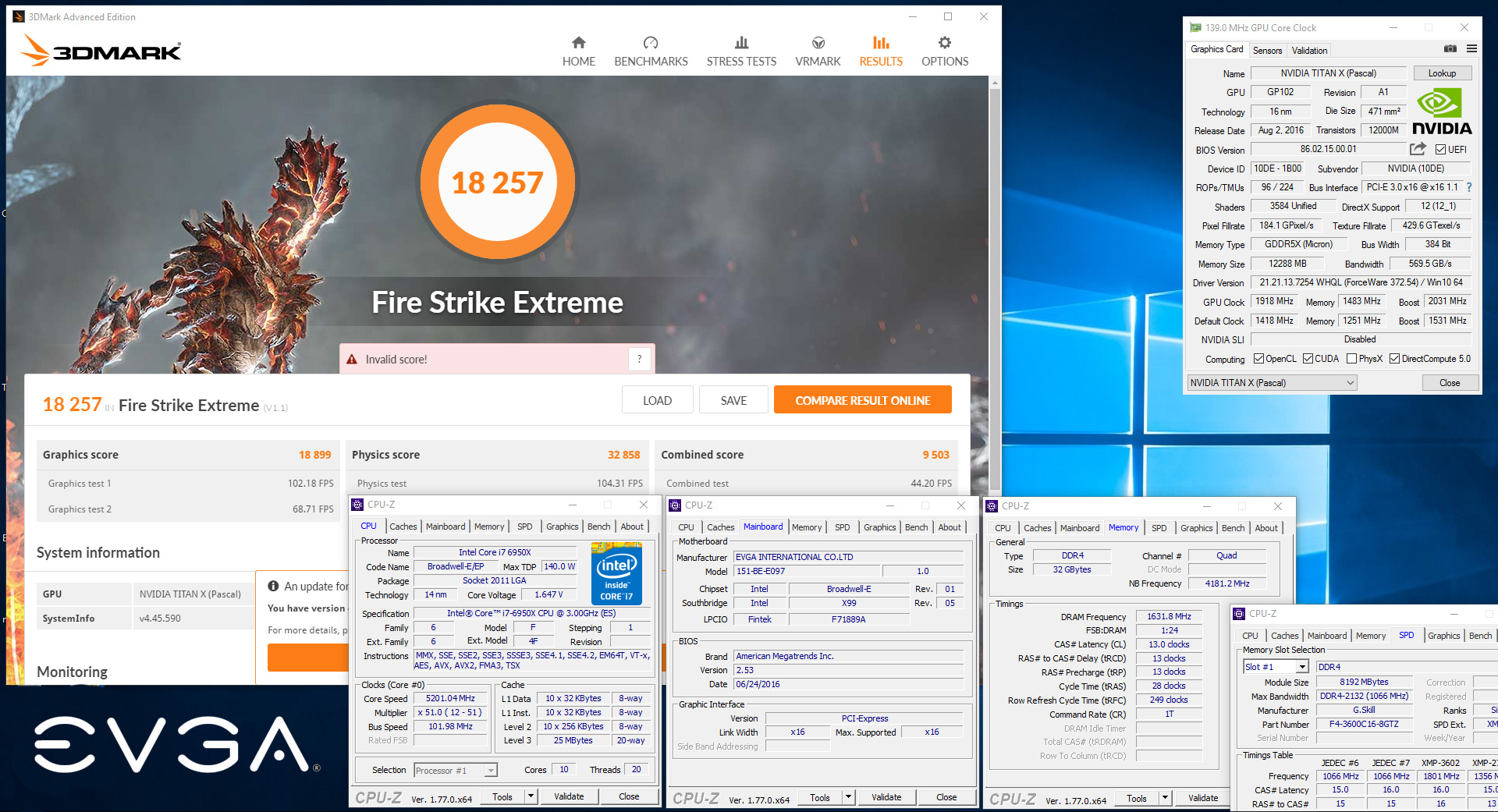Toggle the UEFI checkbox in GPU-Z
The image size is (1498, 812).
(1440, 150)
